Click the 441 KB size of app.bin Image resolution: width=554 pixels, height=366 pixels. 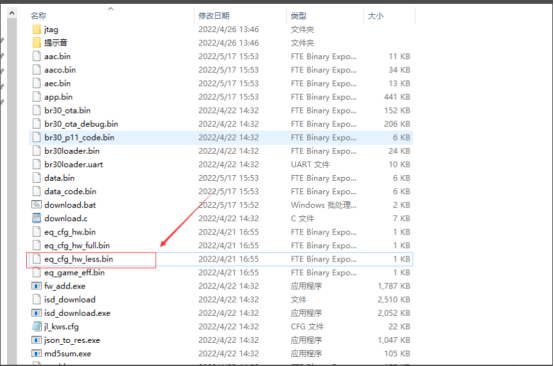click(x=397, y=97)
